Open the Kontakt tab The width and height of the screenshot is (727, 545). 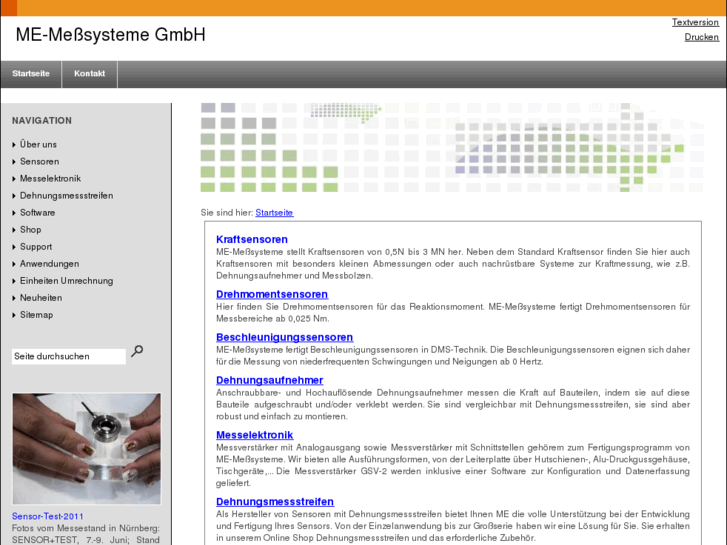pyautogui.click(x=89, y=74)
